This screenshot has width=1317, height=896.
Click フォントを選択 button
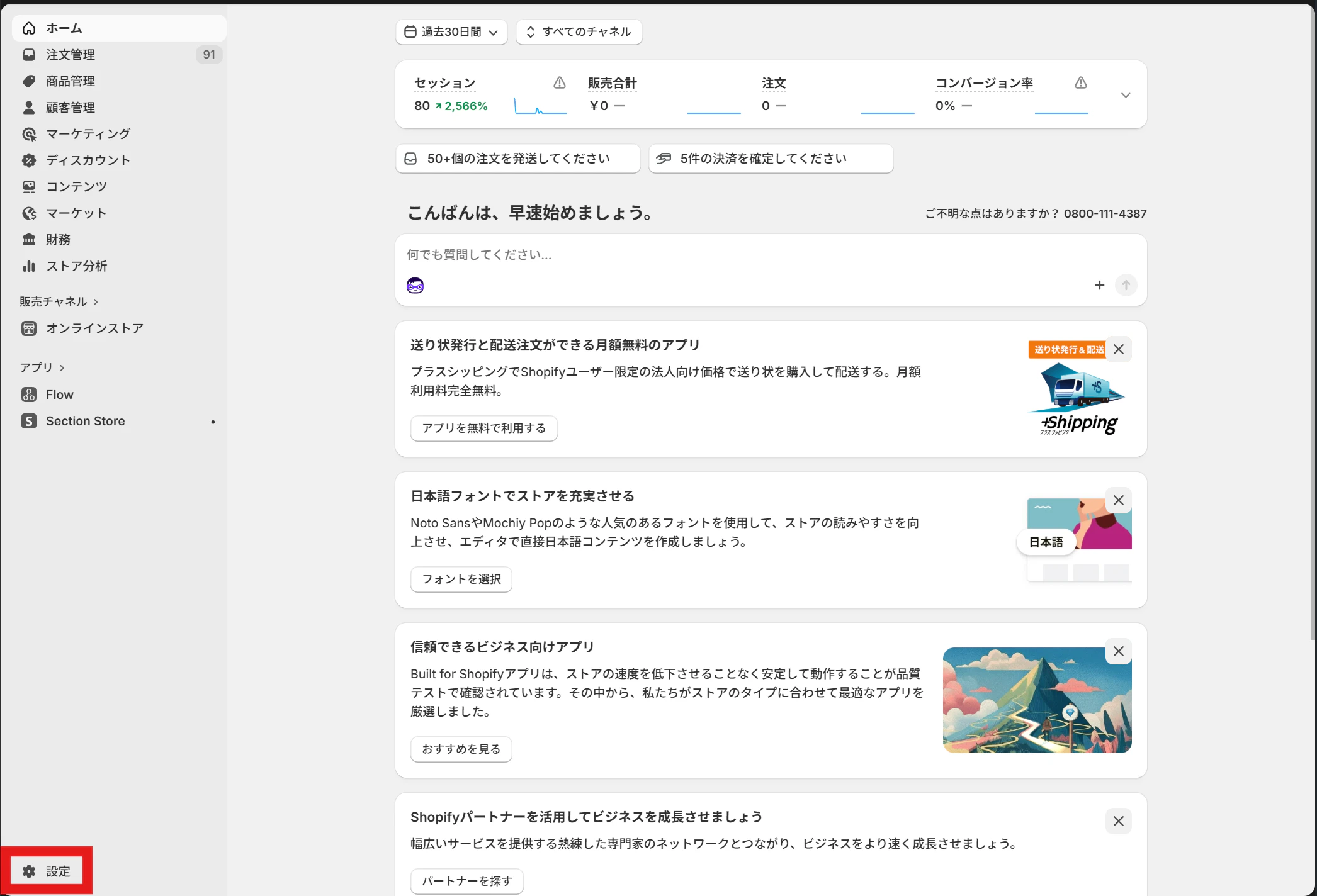click(x=461, y=580)
